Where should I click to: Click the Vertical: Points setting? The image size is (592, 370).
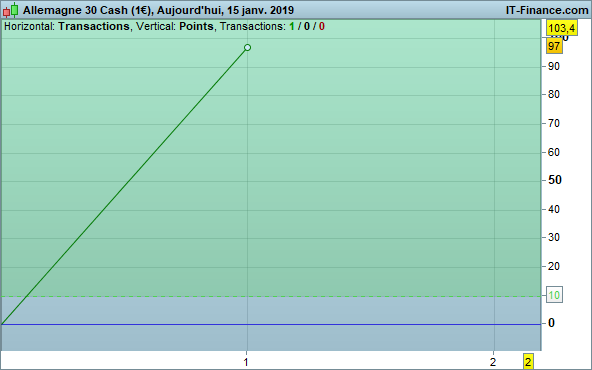pyautogui.click(x=175, y=26)
